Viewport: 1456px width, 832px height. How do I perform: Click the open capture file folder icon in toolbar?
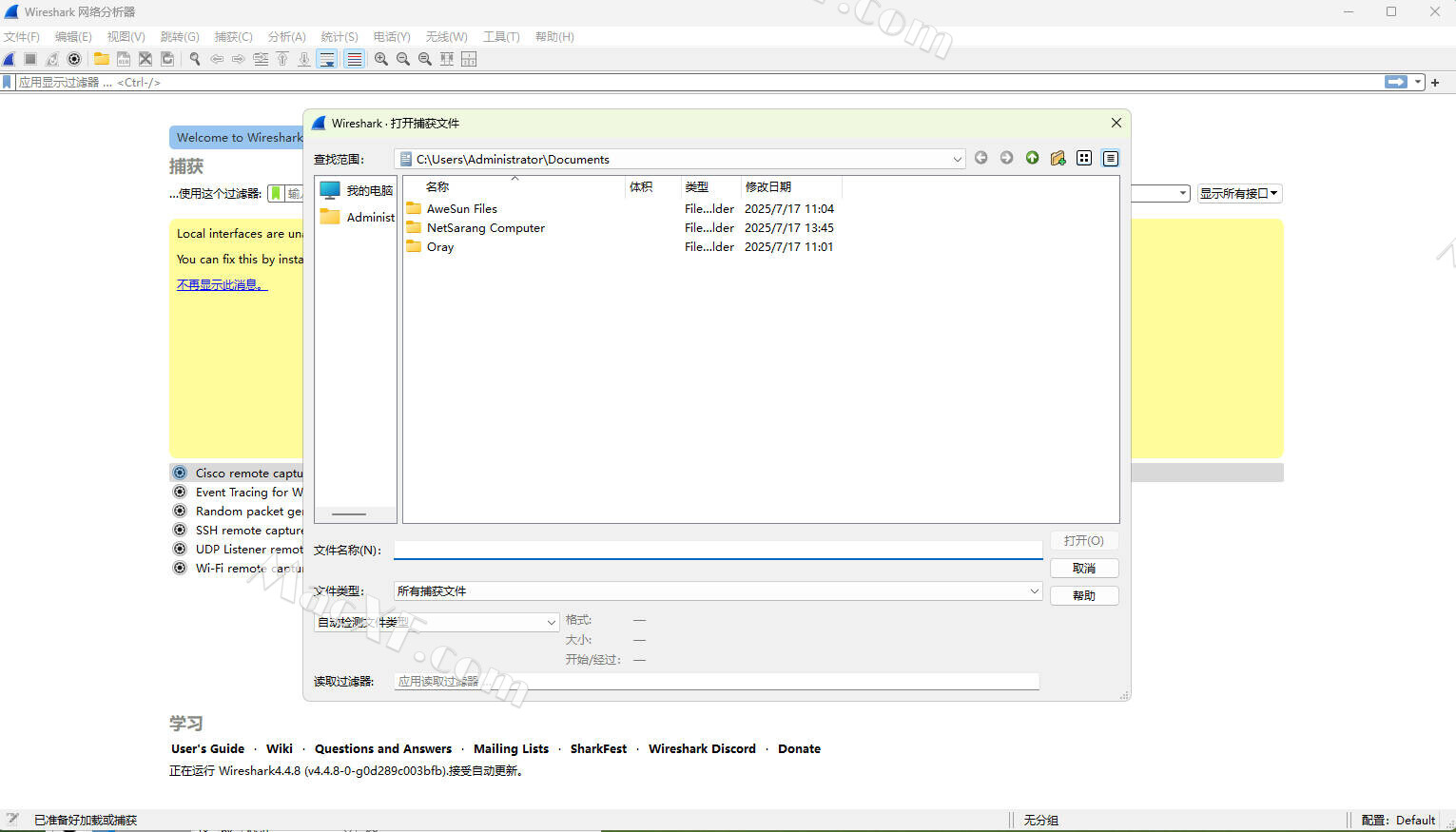[102, 59]
